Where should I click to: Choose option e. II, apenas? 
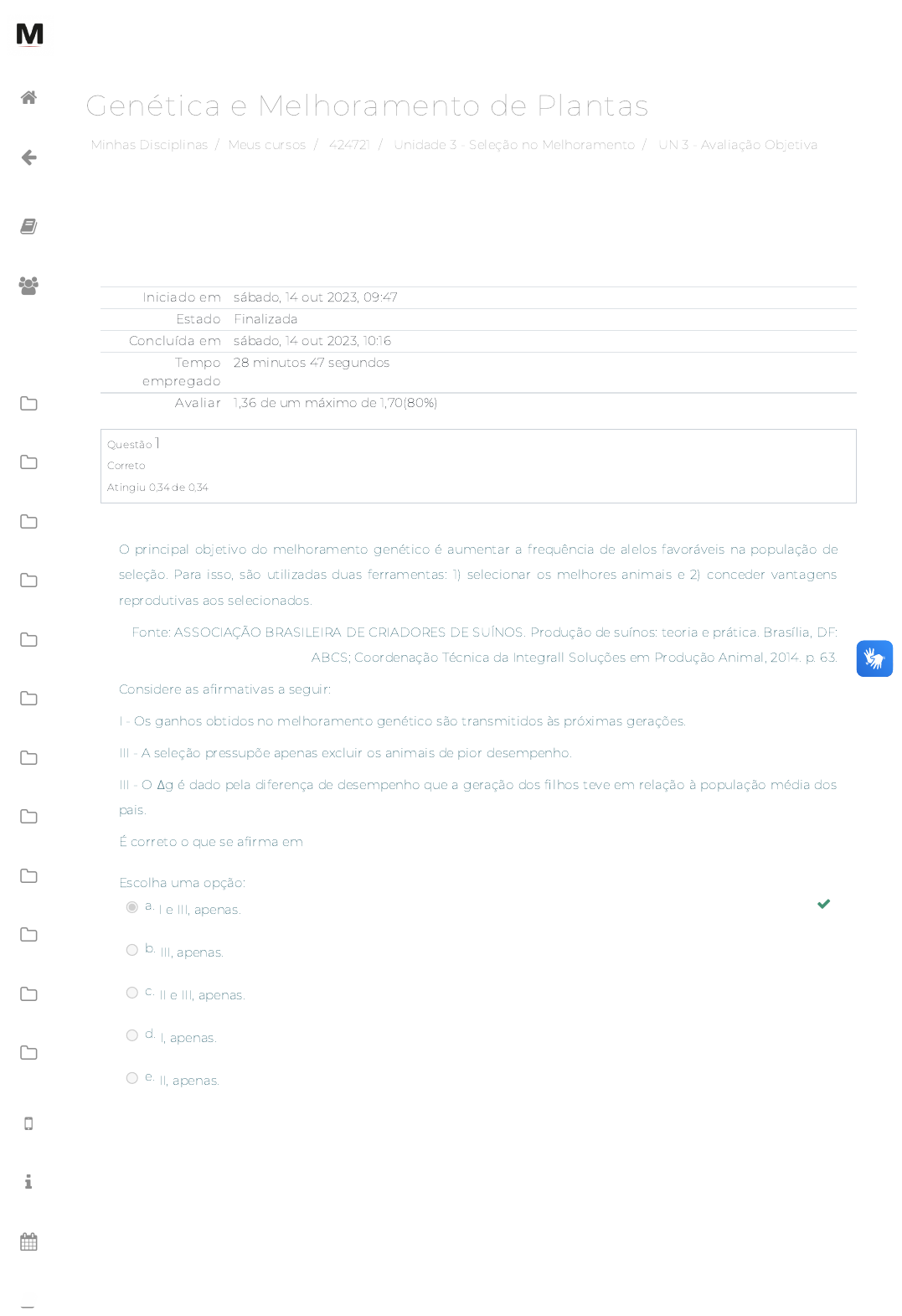pos(132,1078)
